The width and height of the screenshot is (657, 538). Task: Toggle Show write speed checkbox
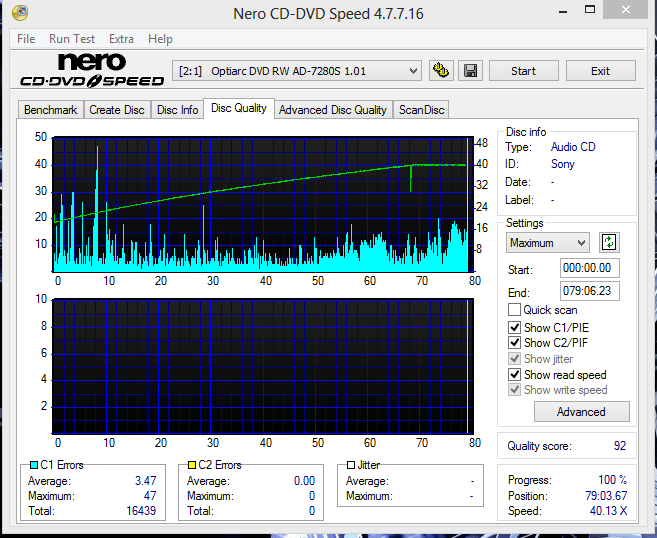tap(514, 390)
